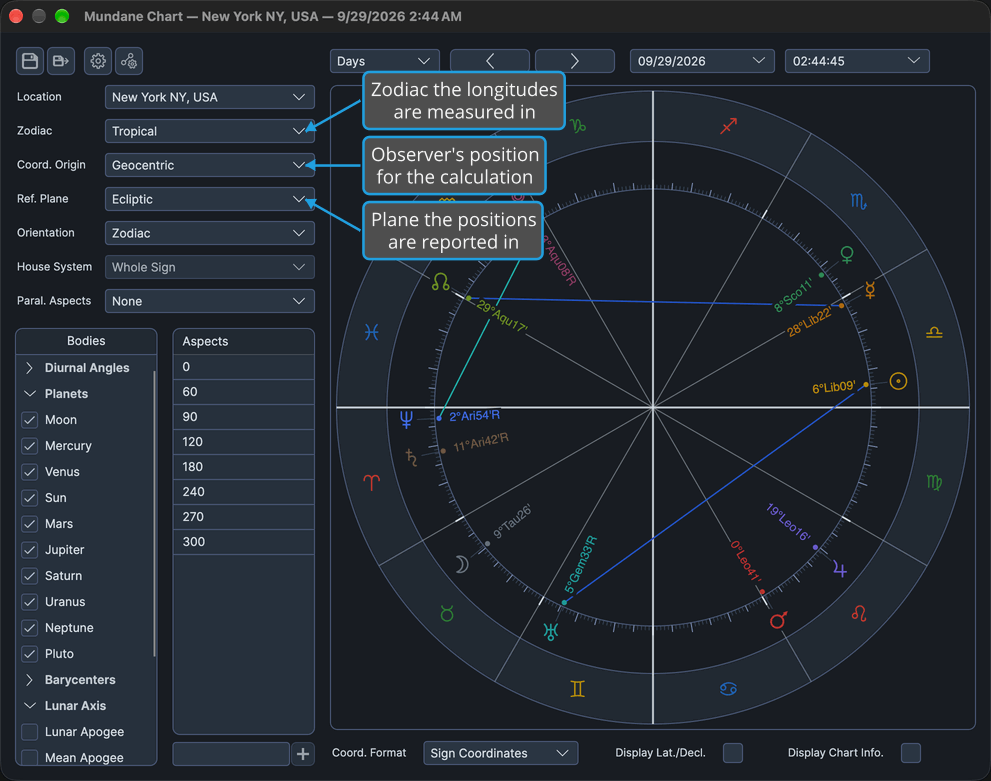The width and height of the screenshot is (991, 781).
Task: Uncheck the Venus checkbox
Action: pos(30,472)
